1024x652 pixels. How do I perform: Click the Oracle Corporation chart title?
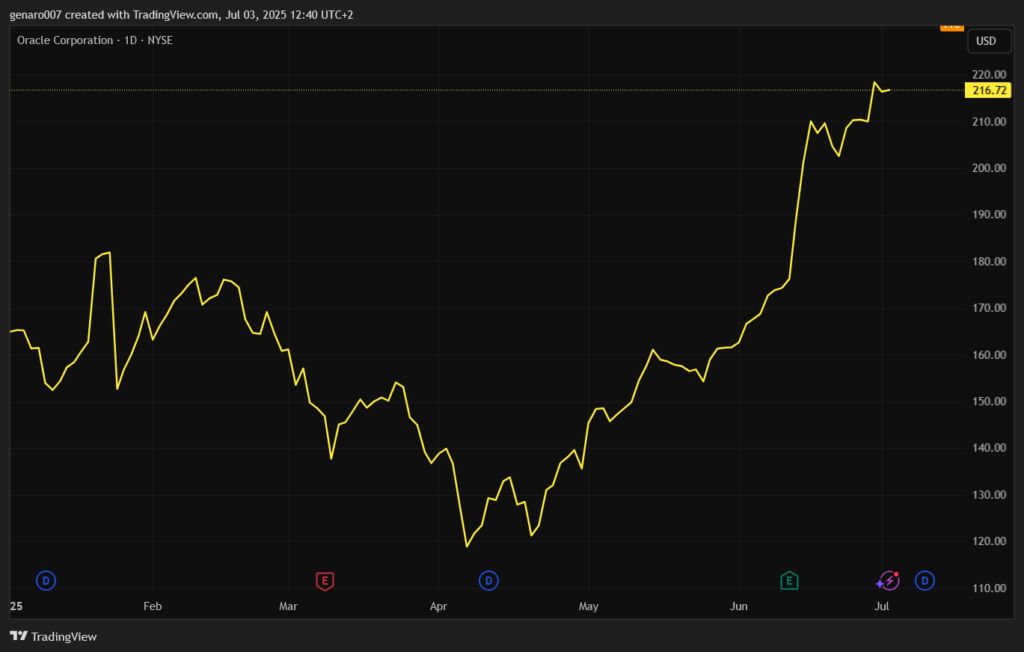point(95,41)
